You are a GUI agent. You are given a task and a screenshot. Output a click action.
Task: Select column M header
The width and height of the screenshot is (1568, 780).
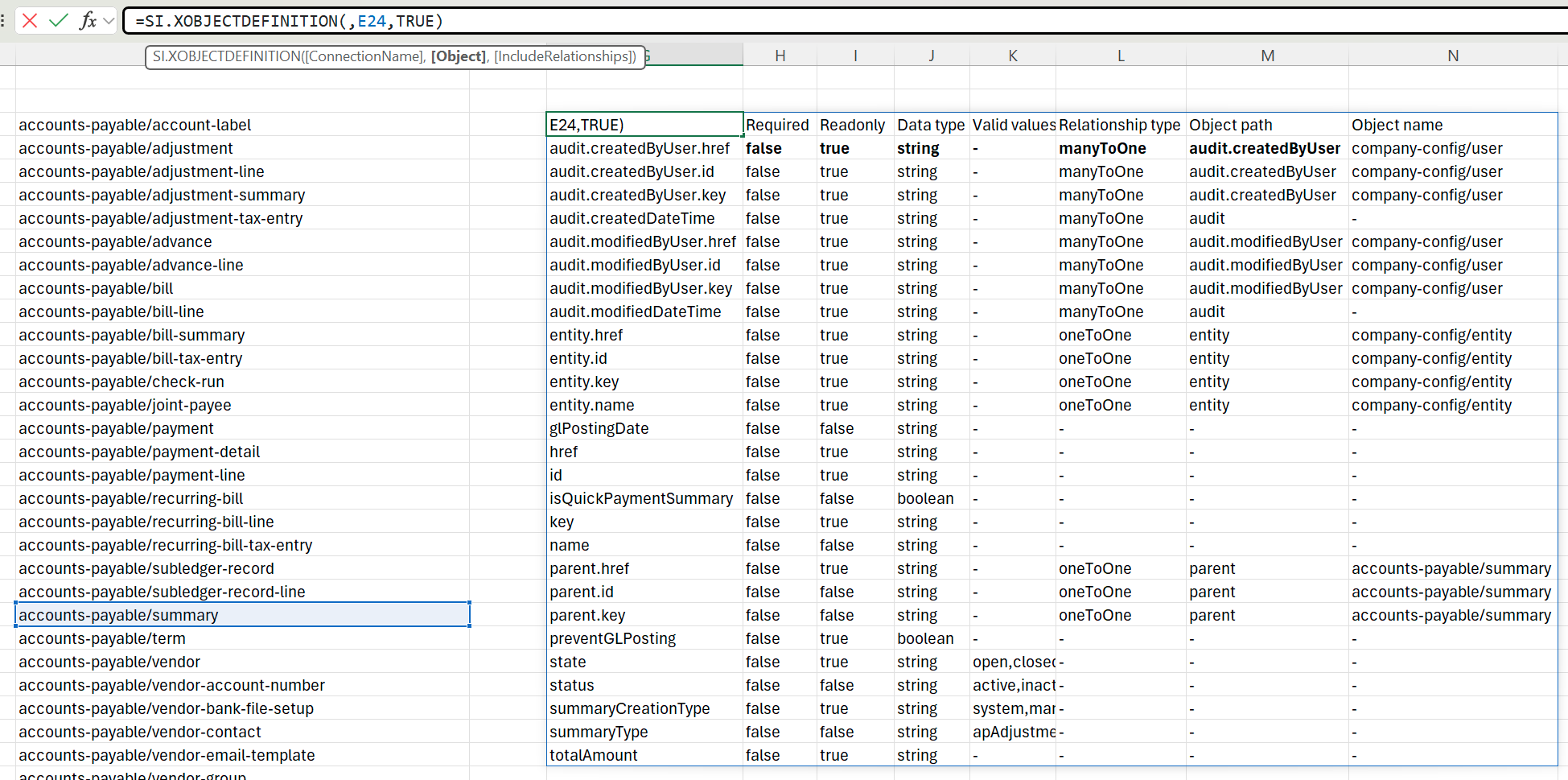pyautogui.click(x=1267, y=56)
